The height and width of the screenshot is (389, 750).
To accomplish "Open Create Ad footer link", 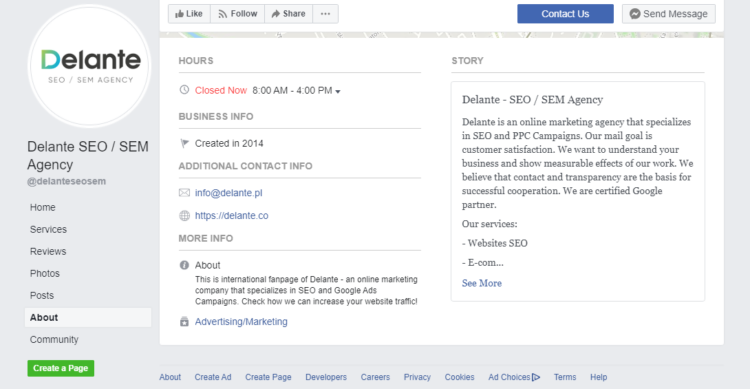I will tap(213, 377).
